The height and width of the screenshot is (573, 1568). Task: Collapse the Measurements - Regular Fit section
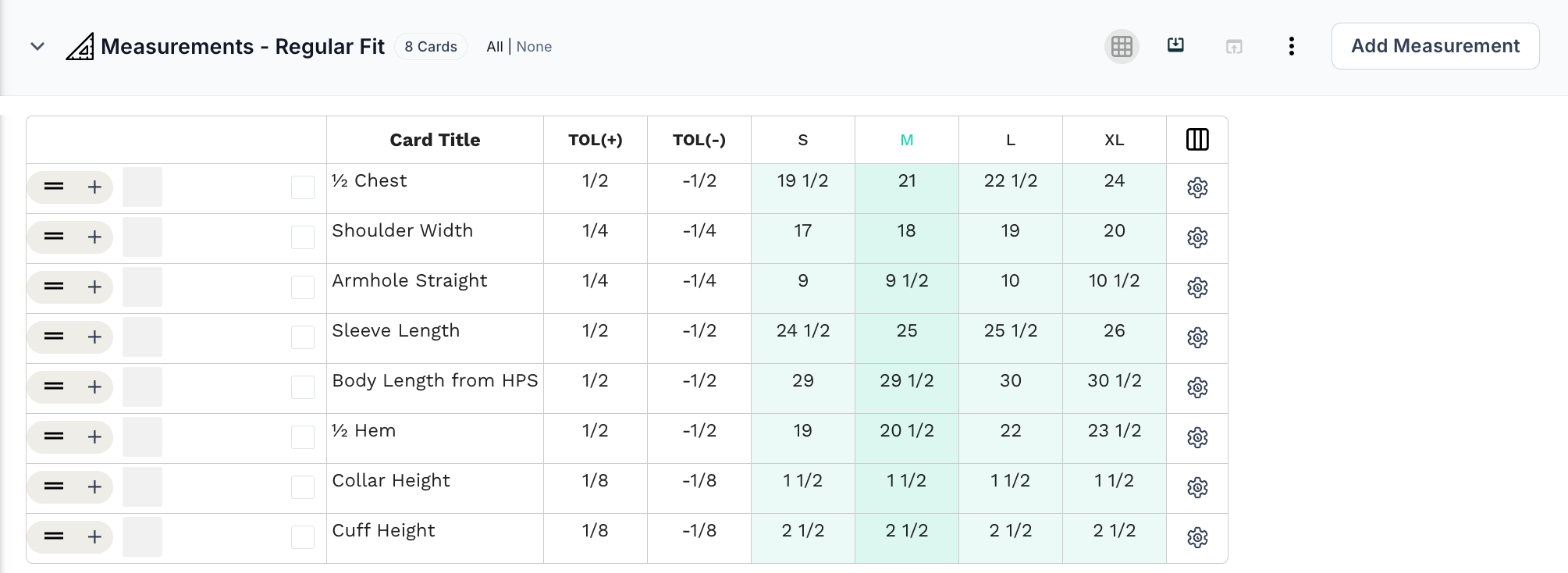[x=37, y=46]
